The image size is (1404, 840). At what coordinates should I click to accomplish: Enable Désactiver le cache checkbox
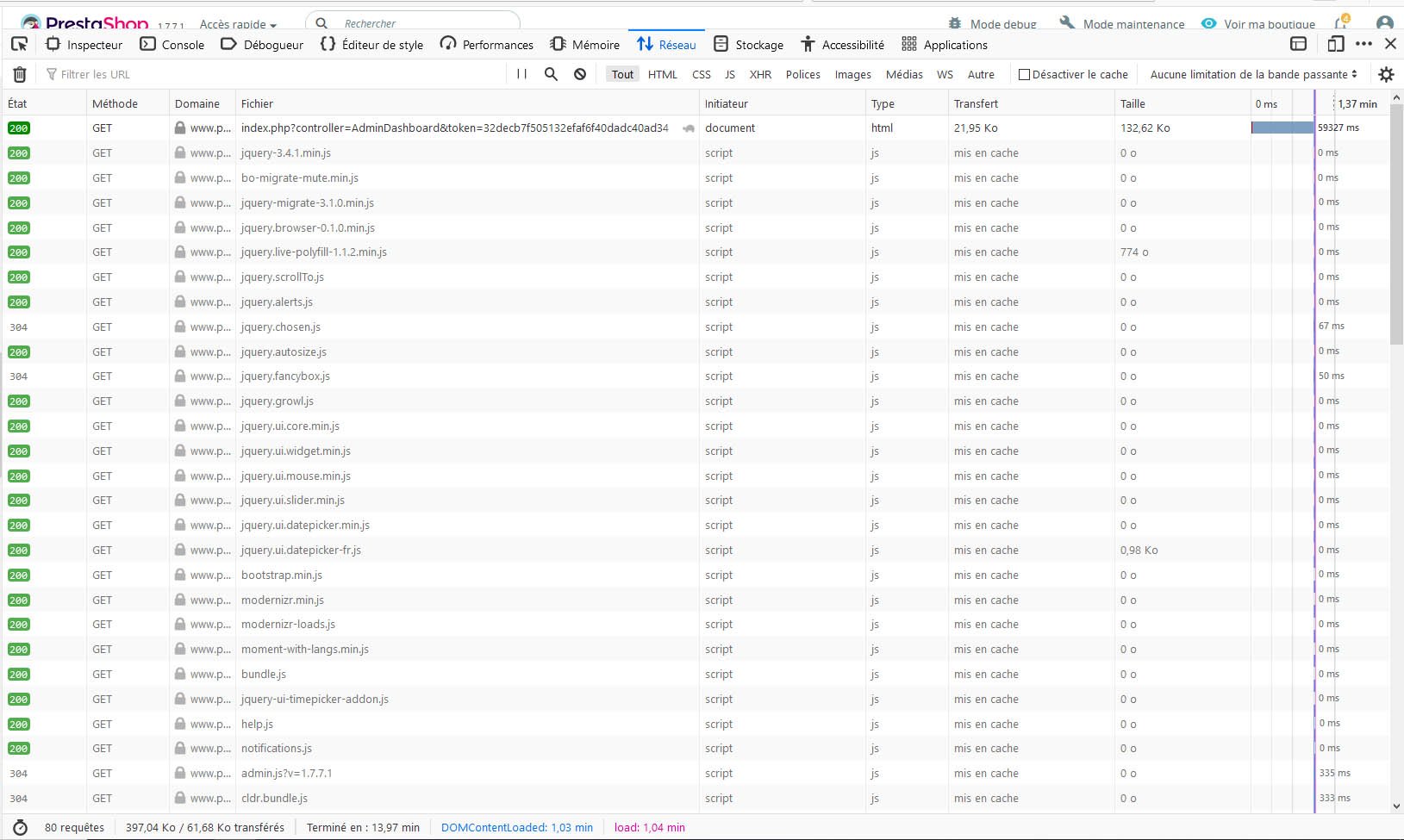pos(1025,75)
